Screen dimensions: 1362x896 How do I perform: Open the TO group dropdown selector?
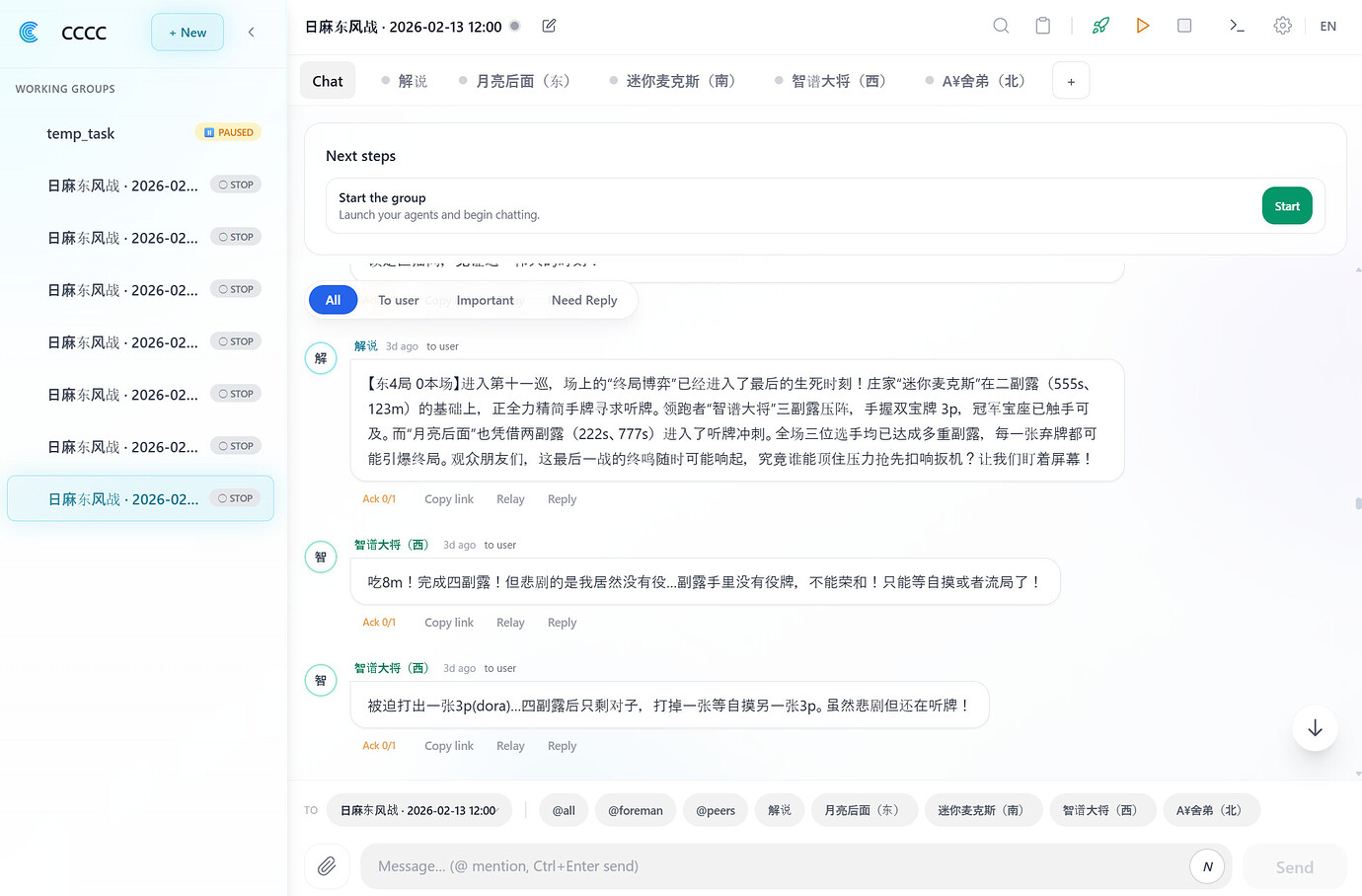coord(419,810)
